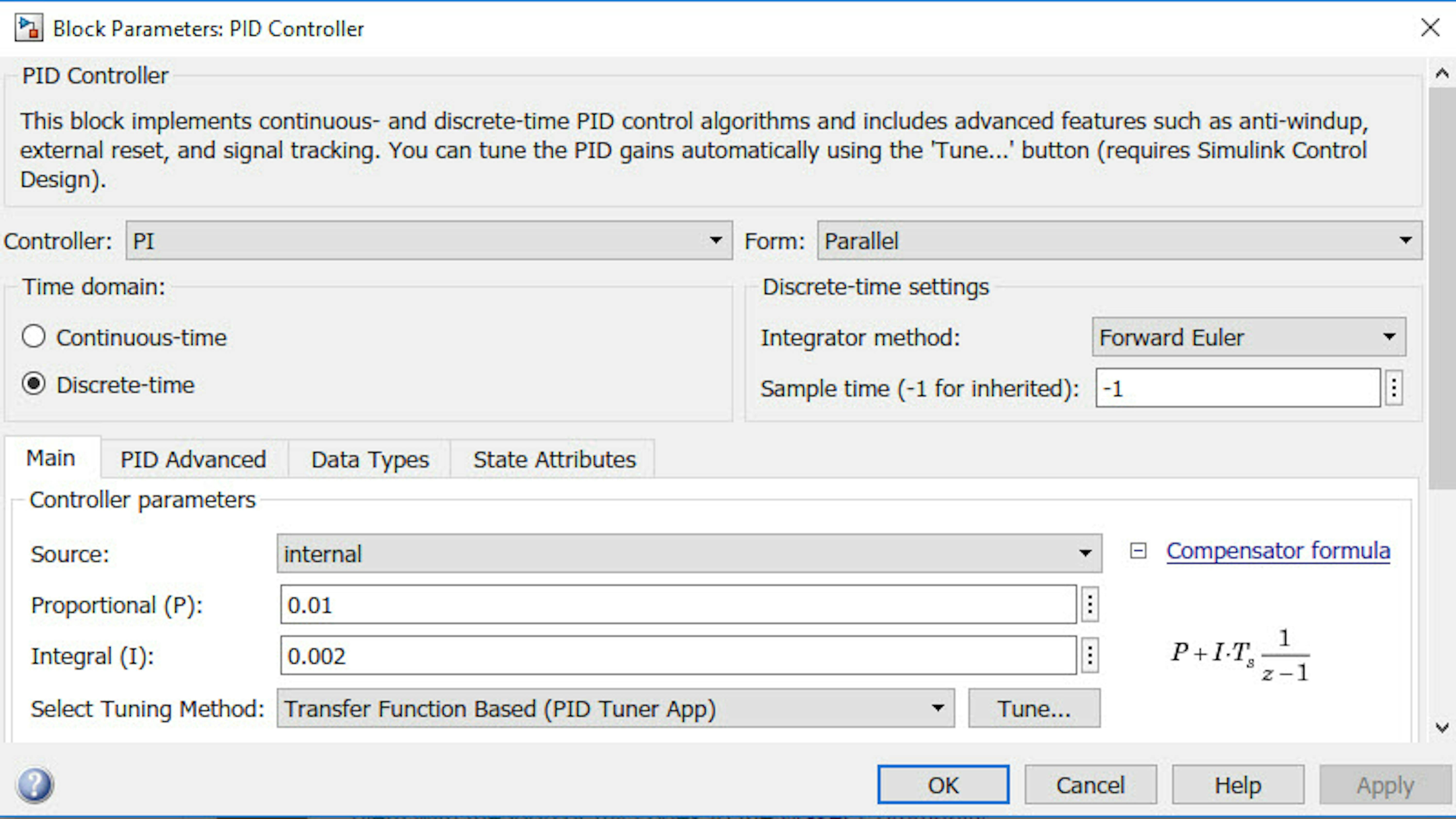Open Integral field's three-dot options button
The image size is (1456, 819).
tap(1090, 656)
